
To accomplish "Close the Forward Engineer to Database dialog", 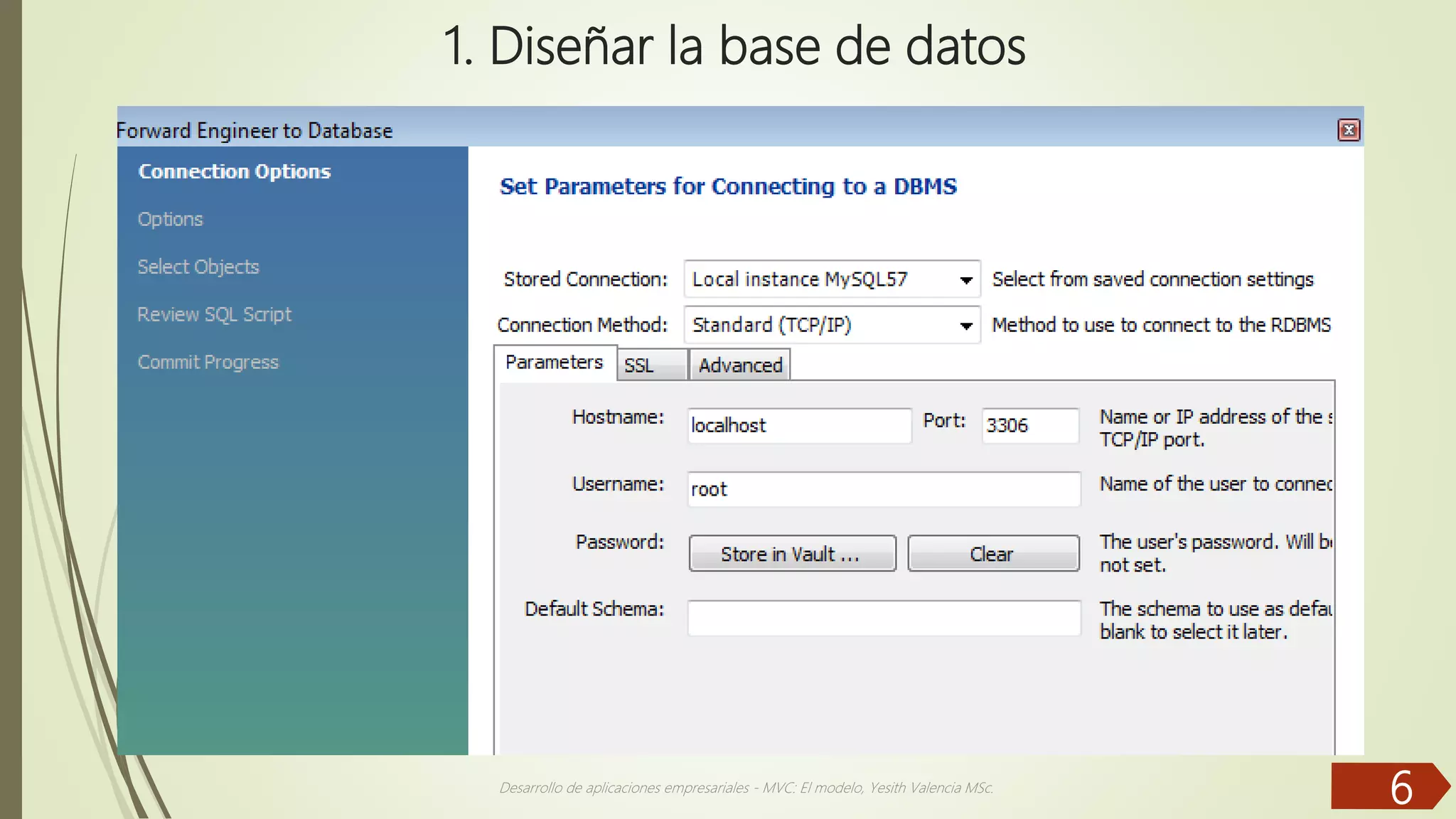I will [1349, 130].
